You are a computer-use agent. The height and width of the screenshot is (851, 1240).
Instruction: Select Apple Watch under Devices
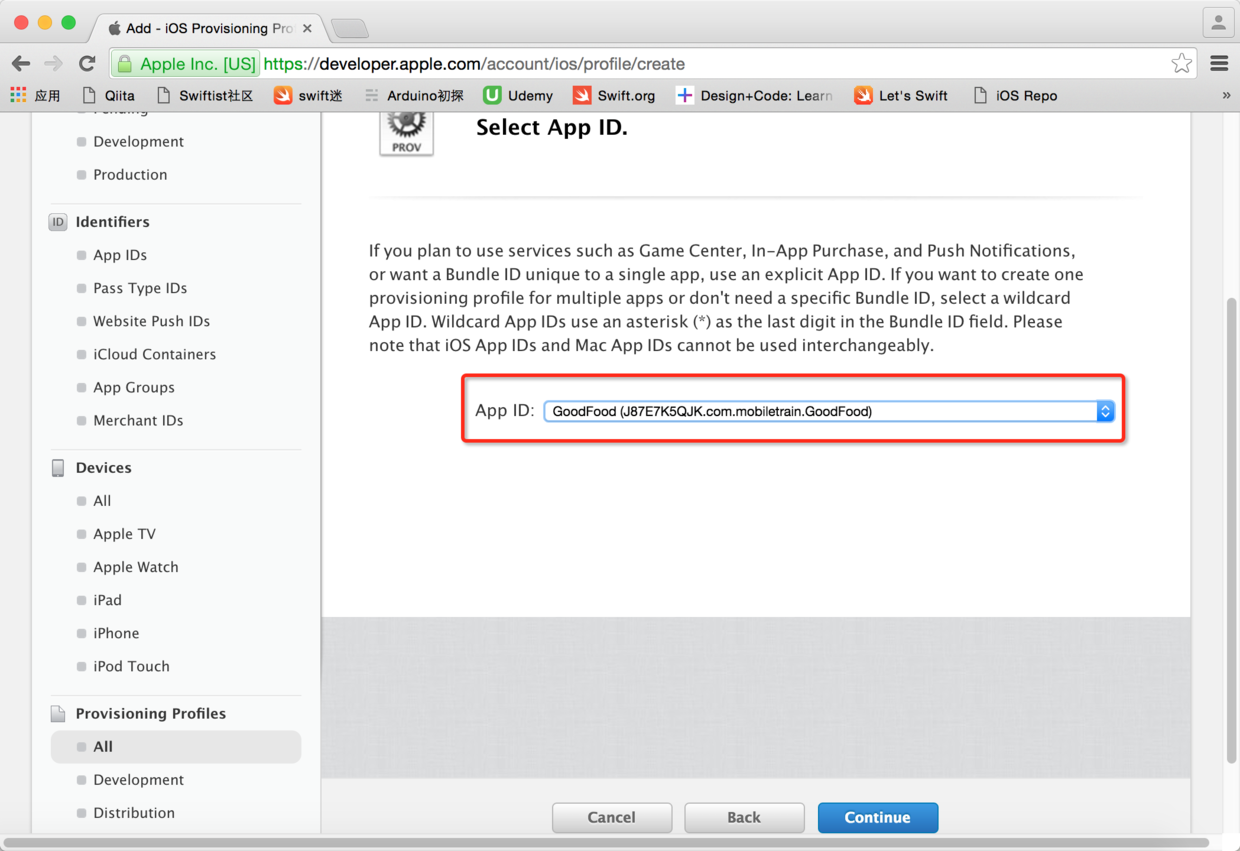tap(136, 567)
